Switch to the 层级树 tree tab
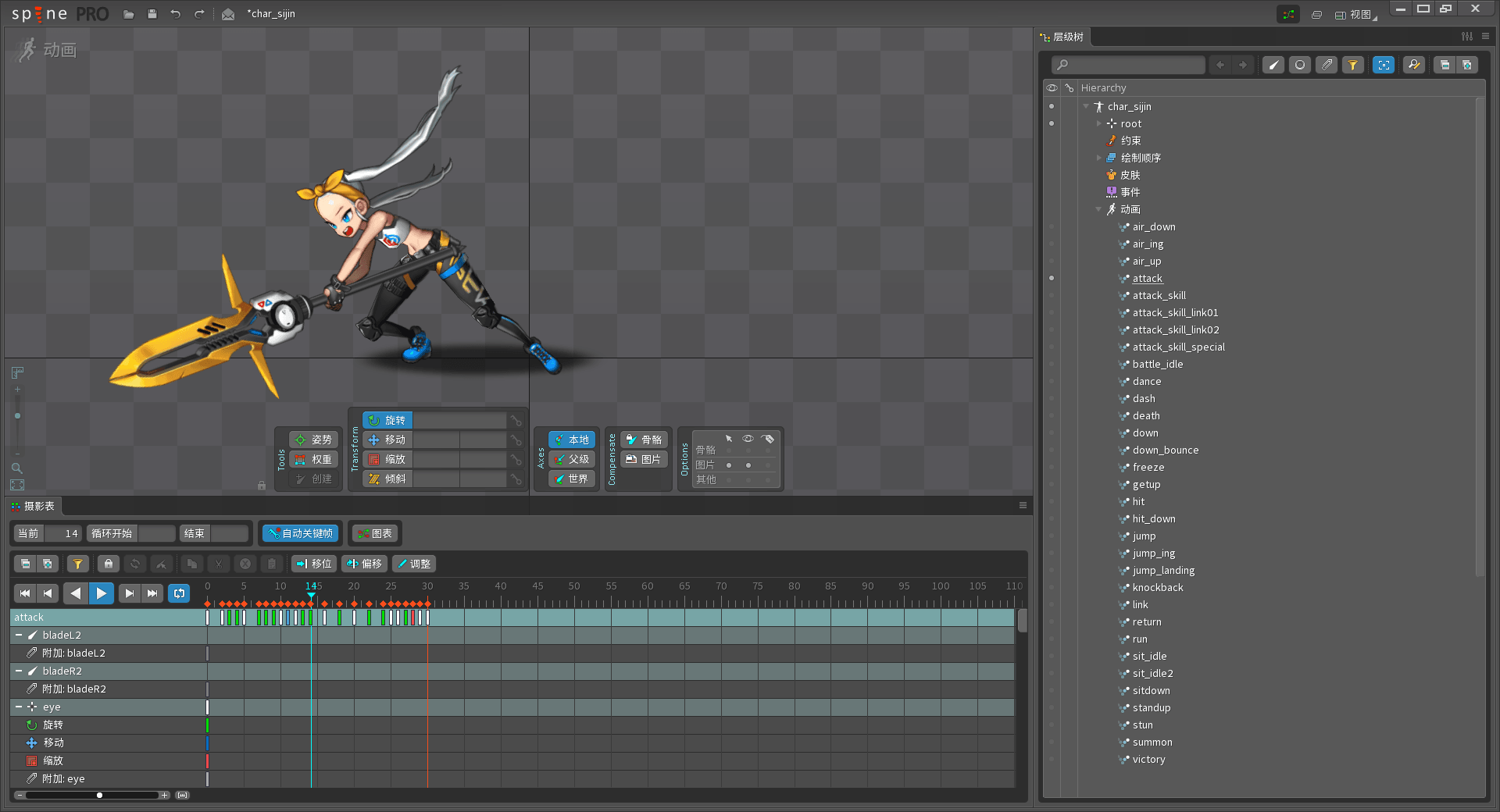1500x812 pixels. point(1062,37)
